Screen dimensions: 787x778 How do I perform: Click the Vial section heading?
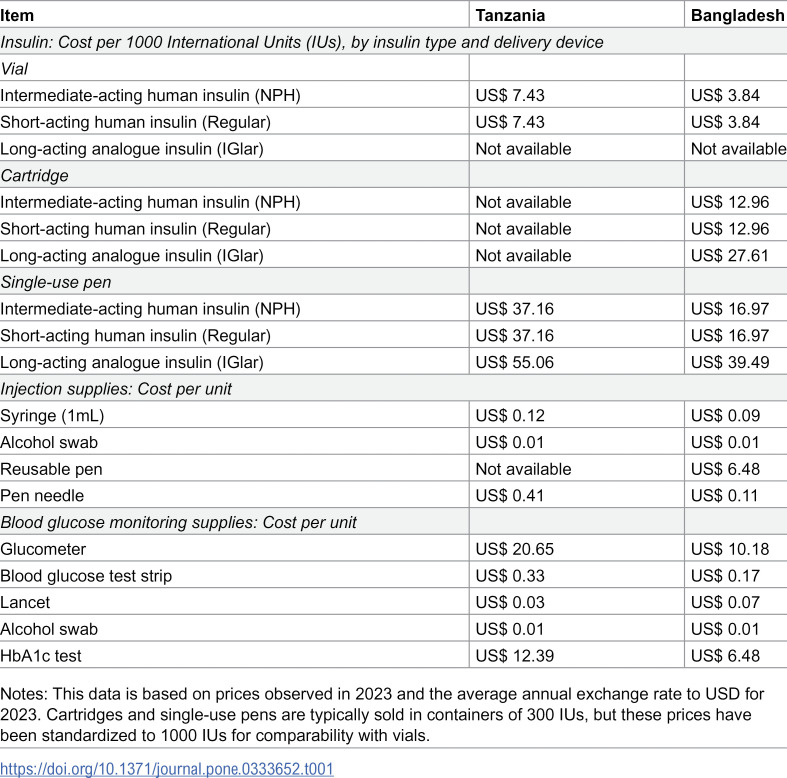[x=14, y=69]
